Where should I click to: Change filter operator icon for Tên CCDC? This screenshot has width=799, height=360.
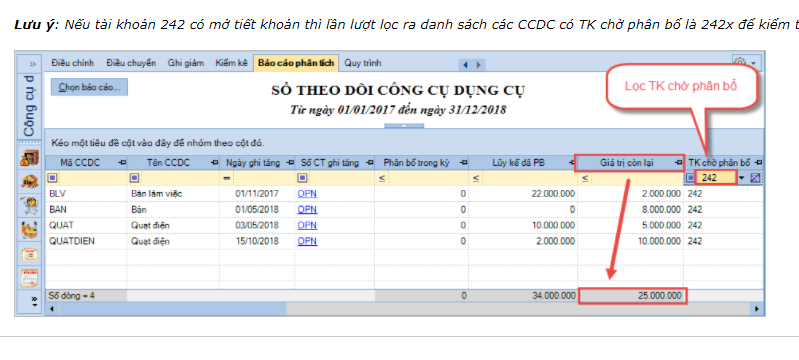pyautogui.click(x=135, y=178)
